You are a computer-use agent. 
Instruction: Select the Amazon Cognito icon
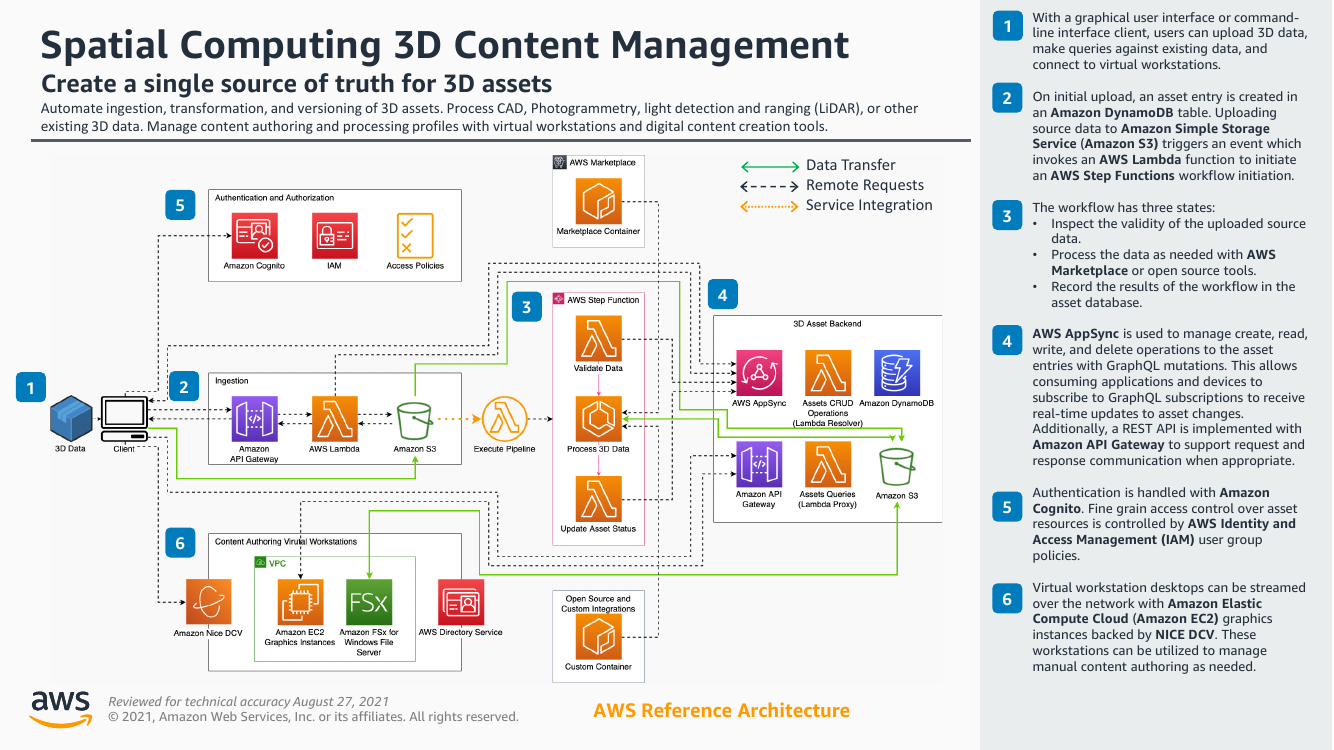[255, 236]
